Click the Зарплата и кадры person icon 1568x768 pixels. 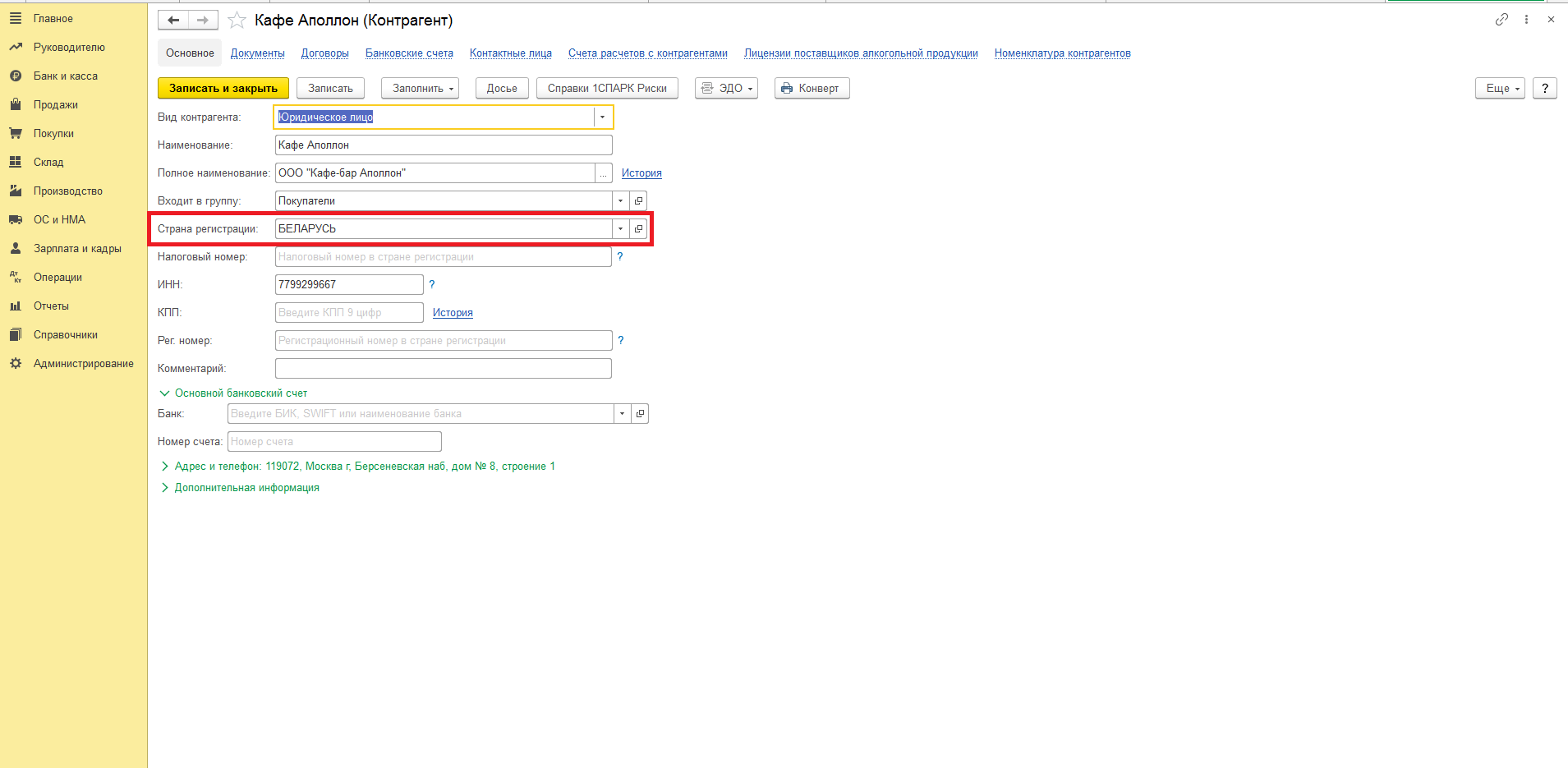click(x=16, y=248)
